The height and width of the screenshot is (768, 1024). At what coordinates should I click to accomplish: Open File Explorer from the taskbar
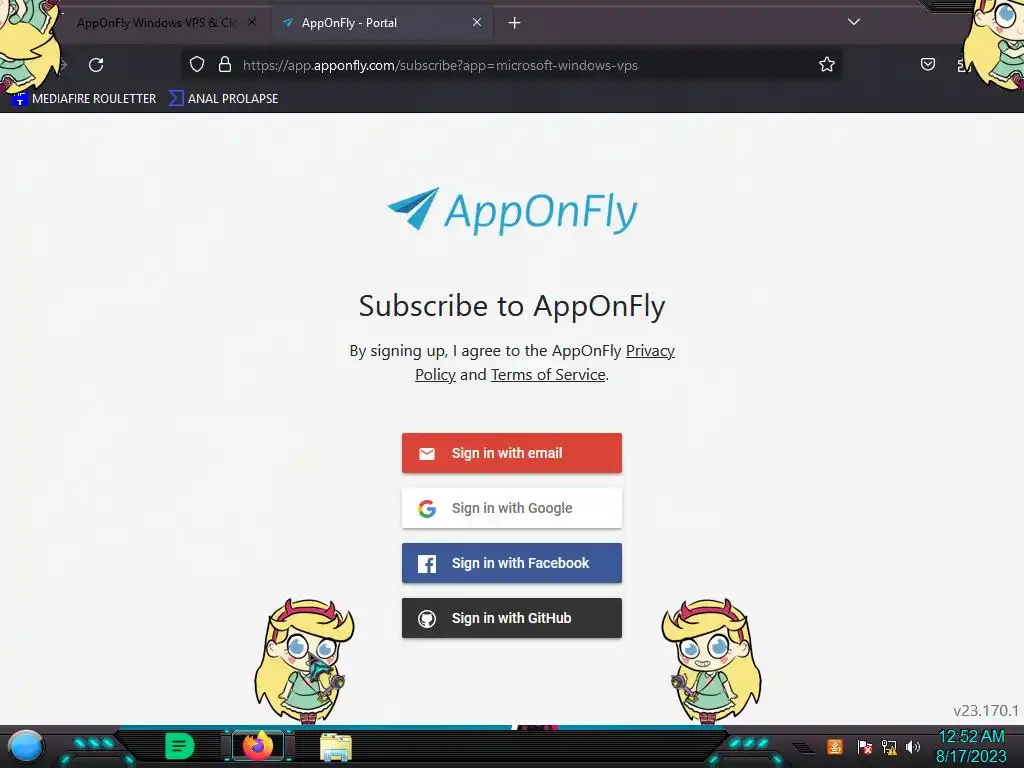point(336,747)
